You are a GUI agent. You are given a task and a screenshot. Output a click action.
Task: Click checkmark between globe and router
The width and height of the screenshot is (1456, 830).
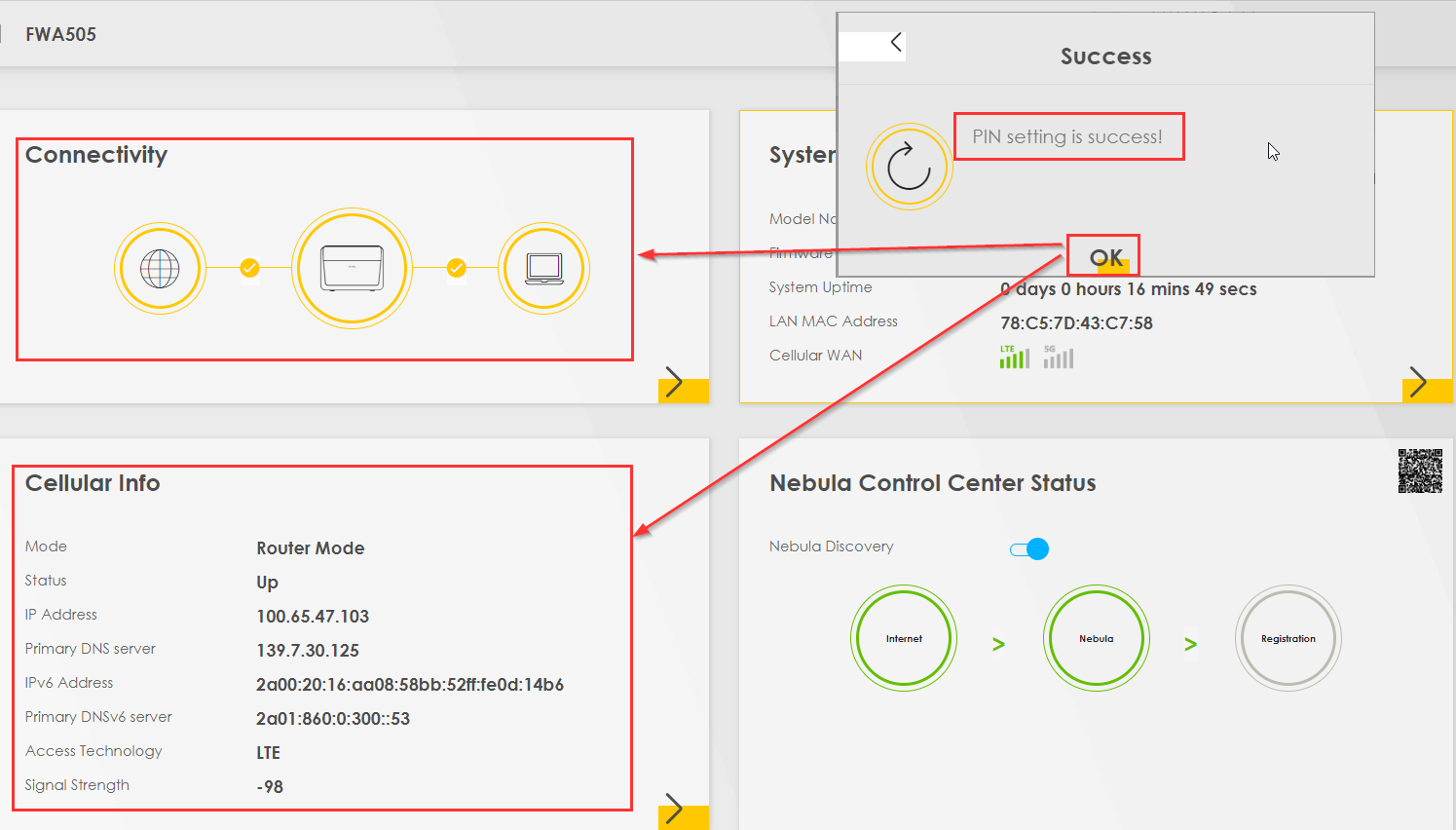[x=249, y=267]
